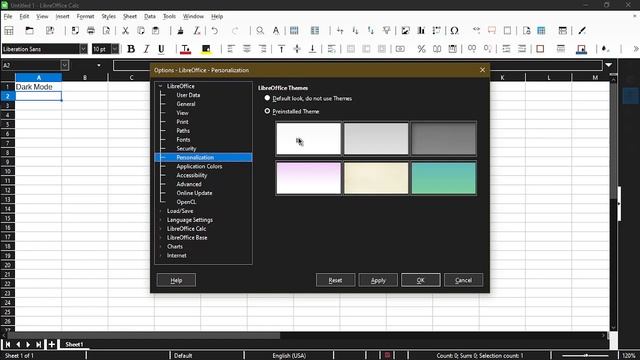Click the Format as Percent icon

(x=421, y=49)
